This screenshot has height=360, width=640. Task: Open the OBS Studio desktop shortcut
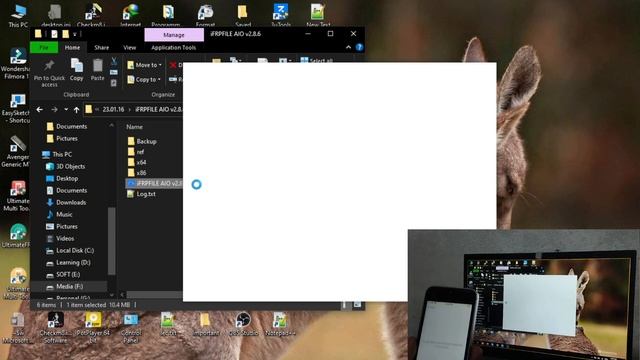(x=243, y=324)
